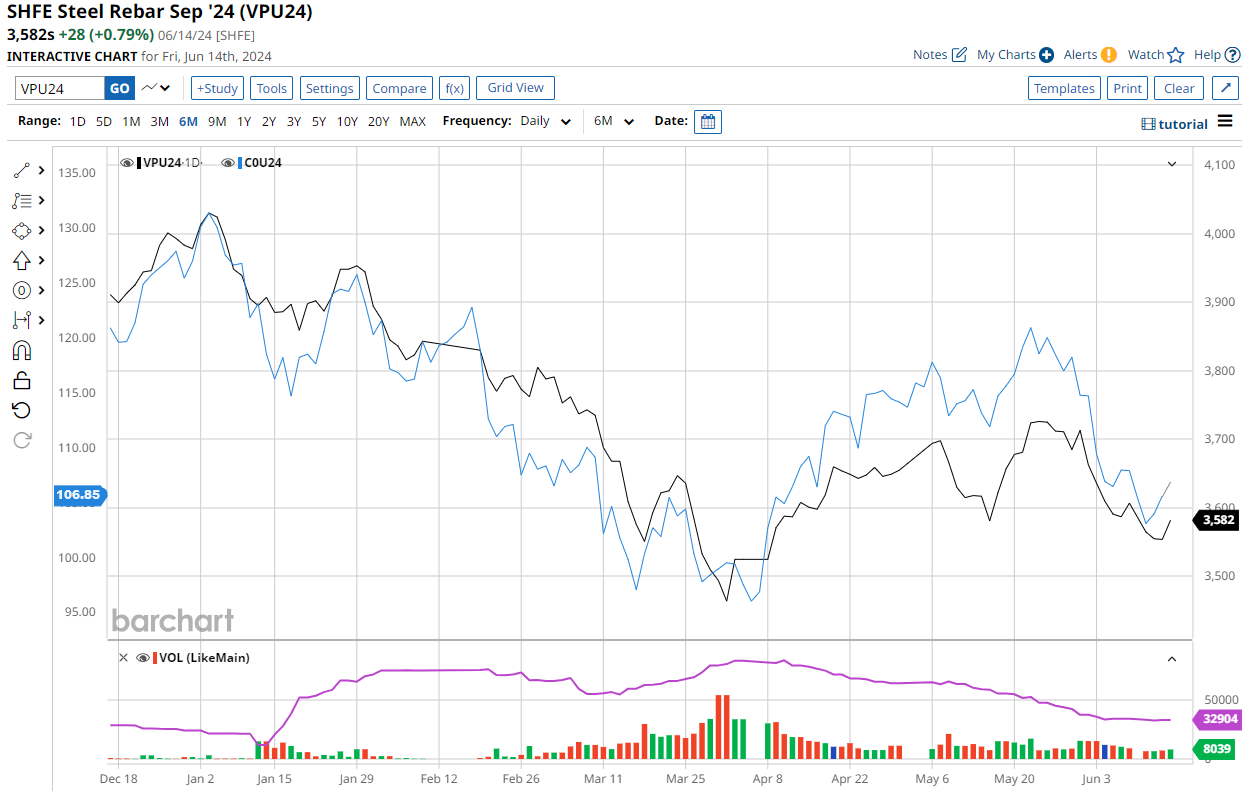Switch the range to 1Y
This screenshot has width=1257, height=804.
[x=244, y=122]
